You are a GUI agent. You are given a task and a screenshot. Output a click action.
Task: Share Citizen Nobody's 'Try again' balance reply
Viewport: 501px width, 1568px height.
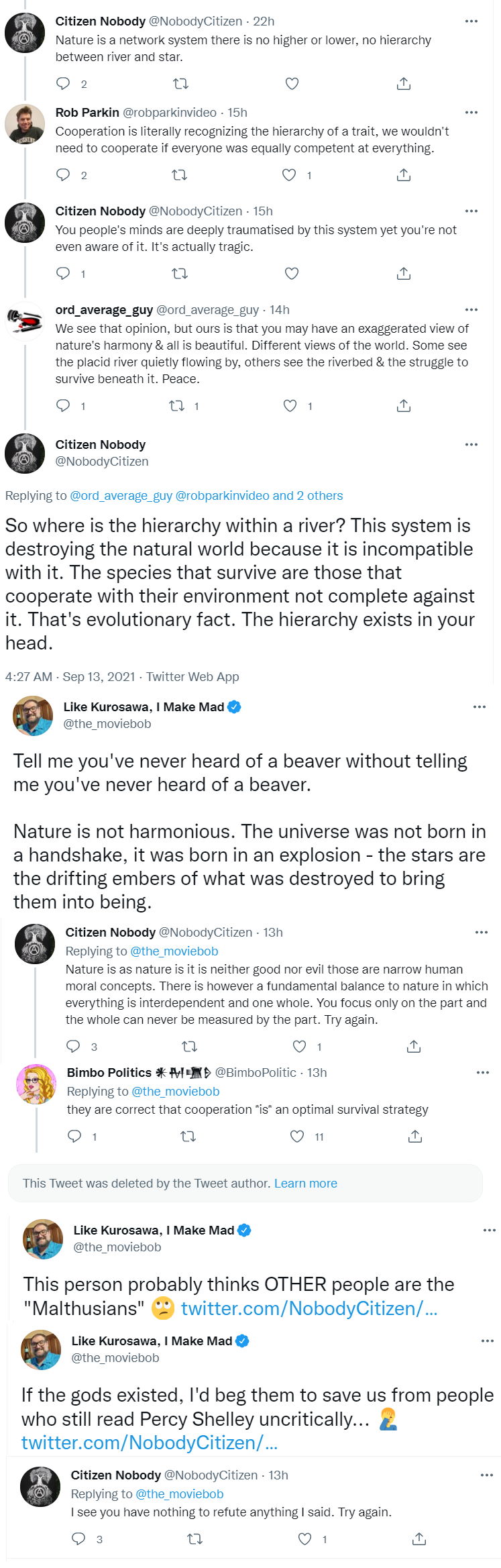pyautogui.click(x=414, y=1046)
